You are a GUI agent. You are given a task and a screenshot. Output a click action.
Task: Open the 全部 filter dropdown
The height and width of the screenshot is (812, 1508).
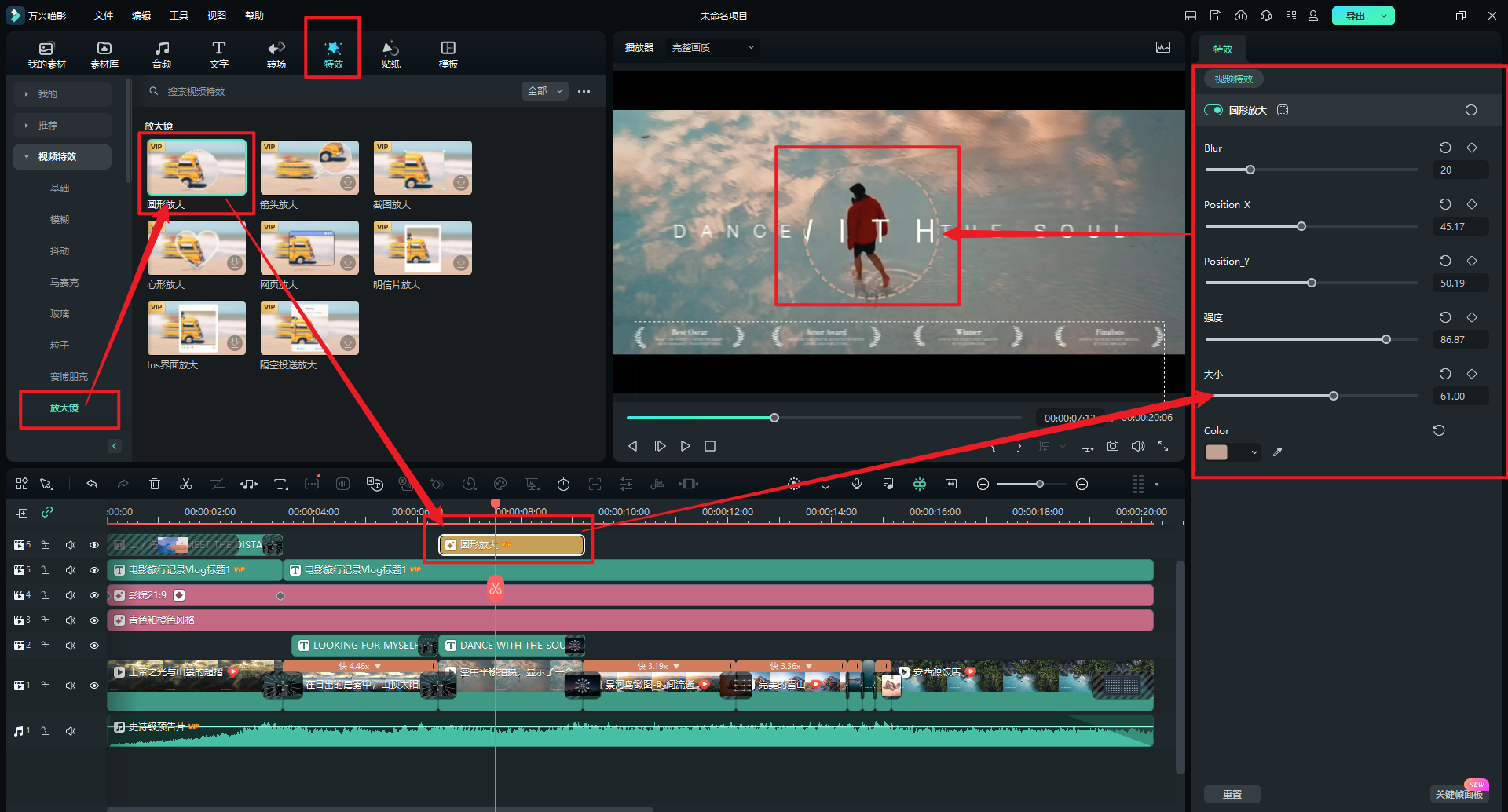(x=544, y=91)
